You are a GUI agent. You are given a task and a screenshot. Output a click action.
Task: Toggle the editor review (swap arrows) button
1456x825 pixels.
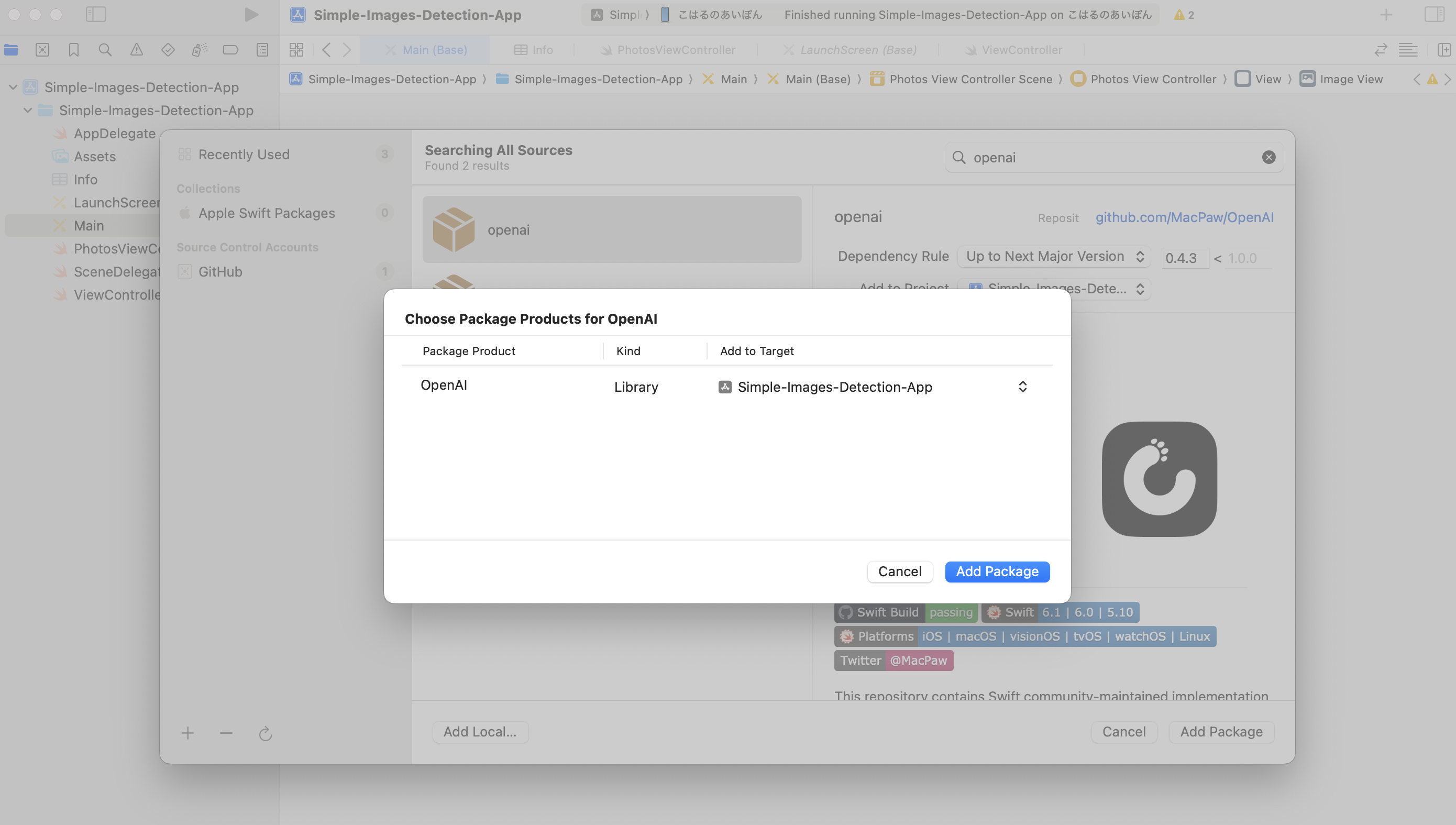point(1380,50)
